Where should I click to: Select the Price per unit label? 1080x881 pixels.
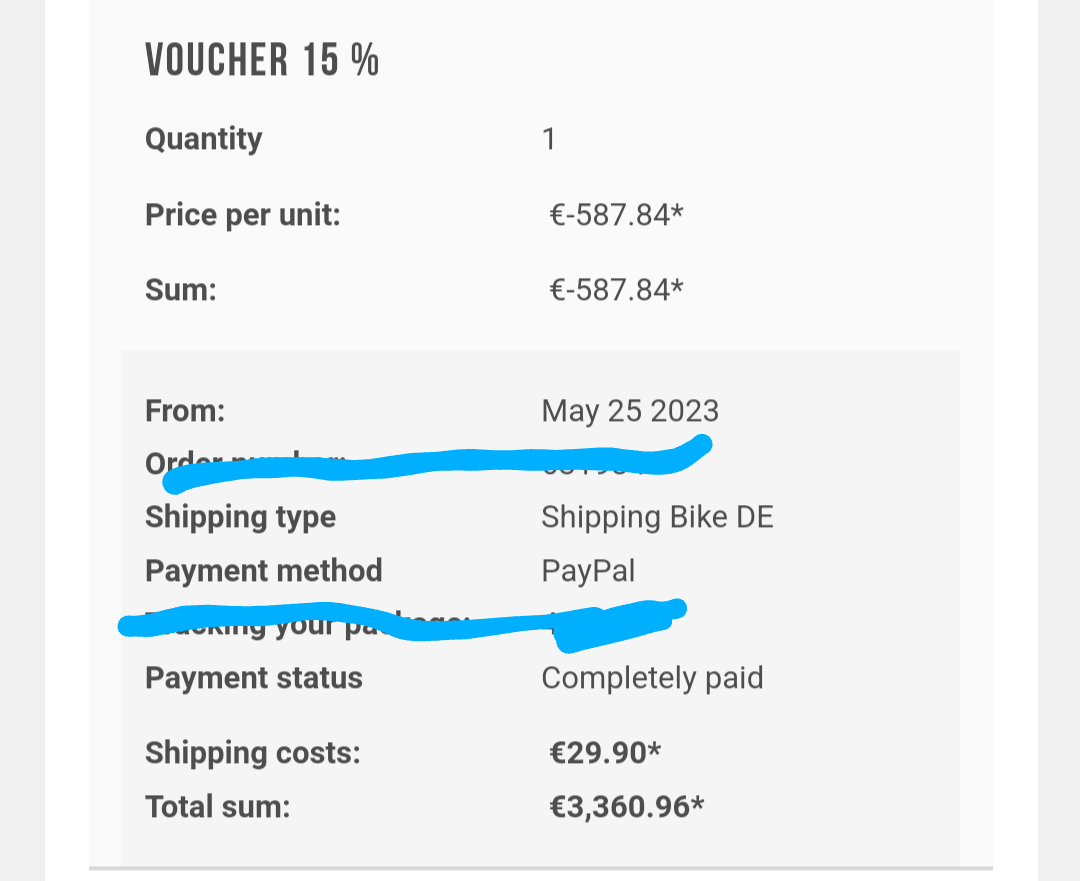[x=242, y=215]
